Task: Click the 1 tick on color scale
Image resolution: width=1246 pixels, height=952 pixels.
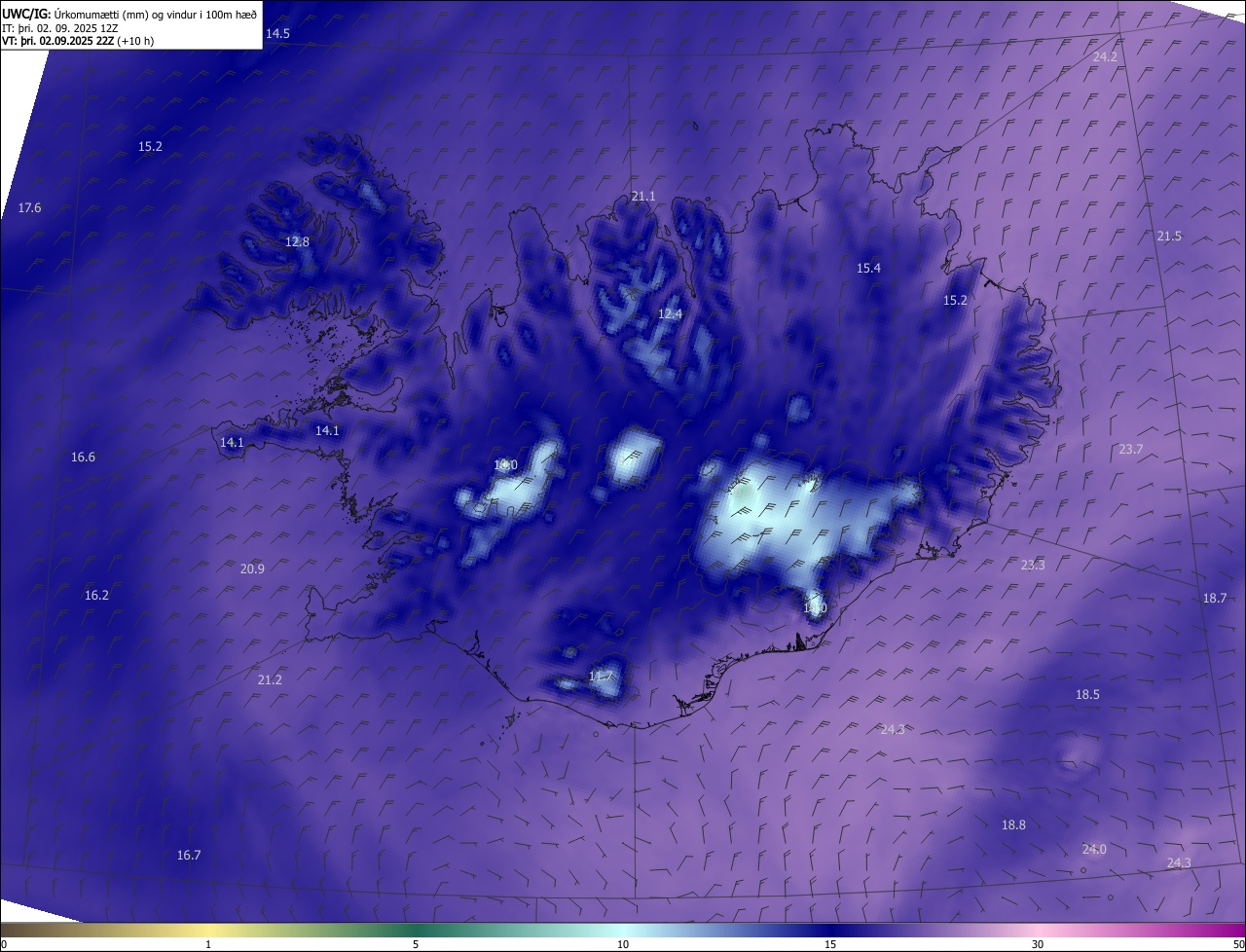Action: (208, 945)
